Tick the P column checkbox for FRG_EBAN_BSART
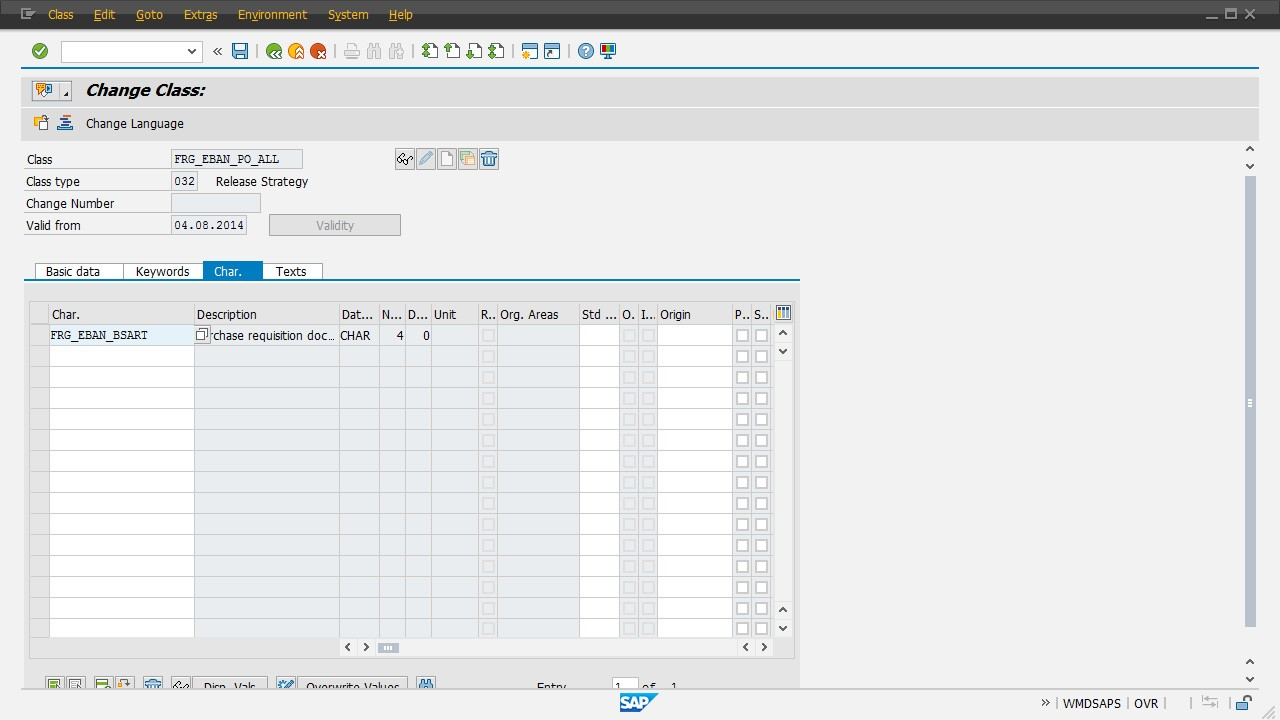The width and height of the screenshot is (1280, 720). click(742, 336)
